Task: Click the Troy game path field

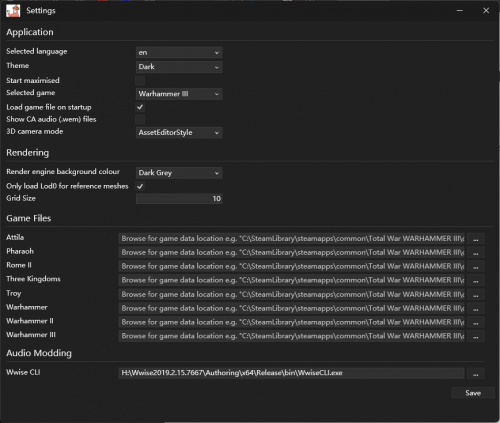Action: (x=291, y=294)
